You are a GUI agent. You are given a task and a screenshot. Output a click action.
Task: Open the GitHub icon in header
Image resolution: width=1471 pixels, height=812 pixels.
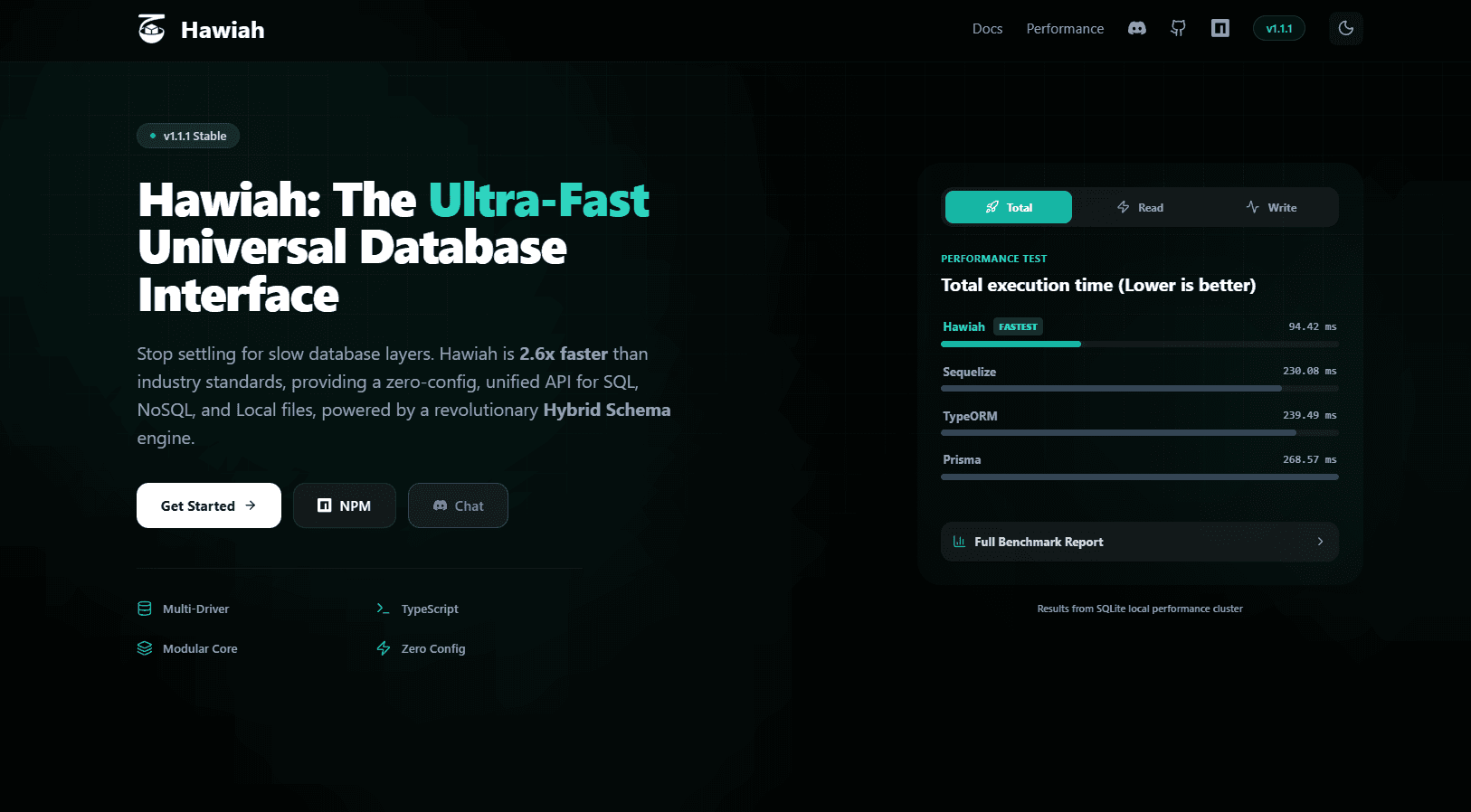click(x=1178, y=29)
